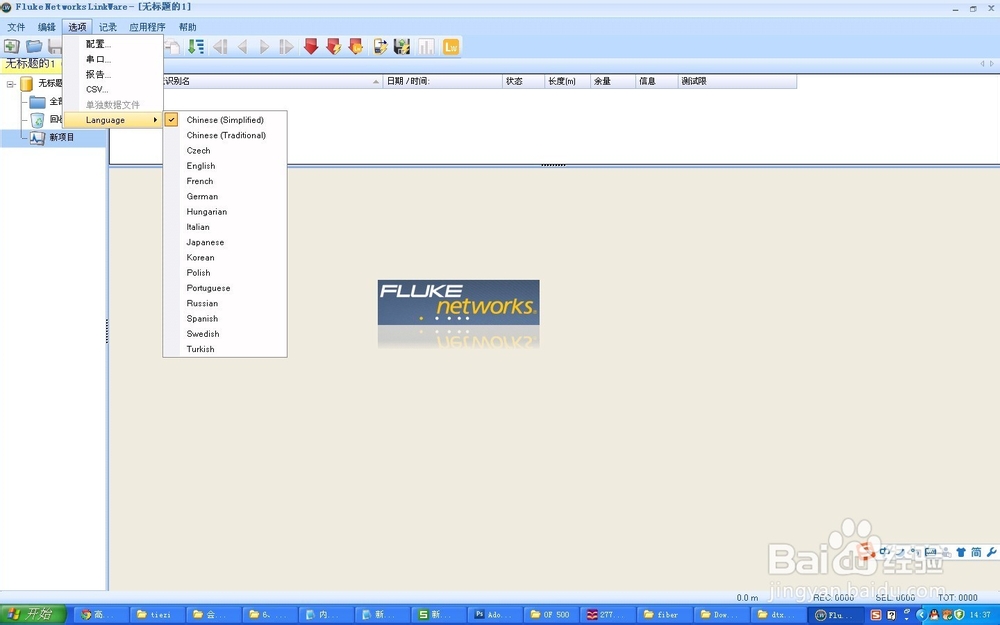1000x625 pixels.
Task: Select the blue folder icon in tree
Action: [38, 101]
